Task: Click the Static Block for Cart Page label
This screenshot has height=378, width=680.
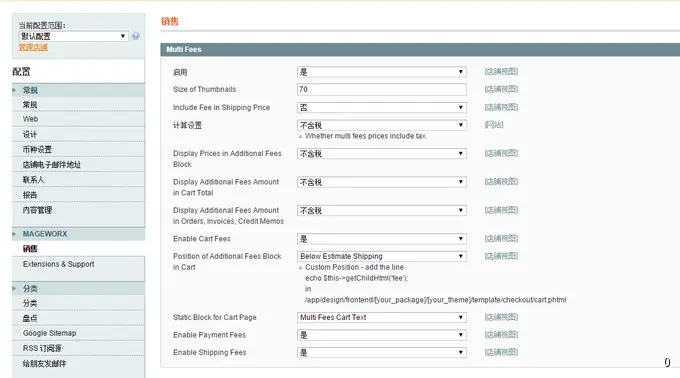Action: [x=215, y=317]
